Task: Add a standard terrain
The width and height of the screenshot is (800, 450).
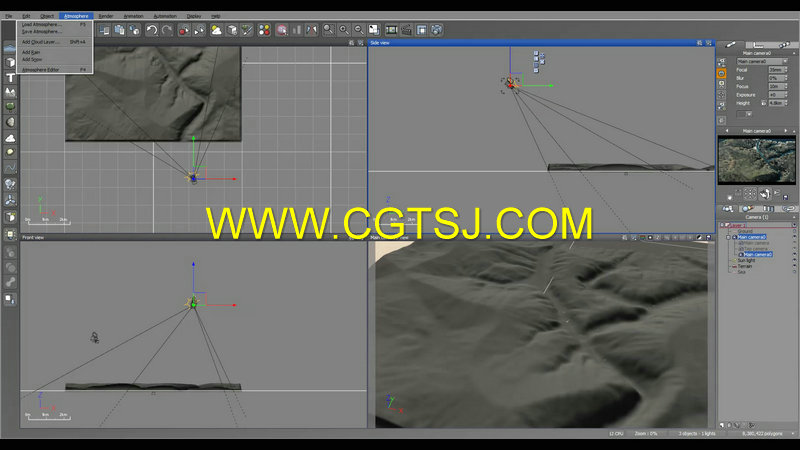Action: click(x=10, y=92)
